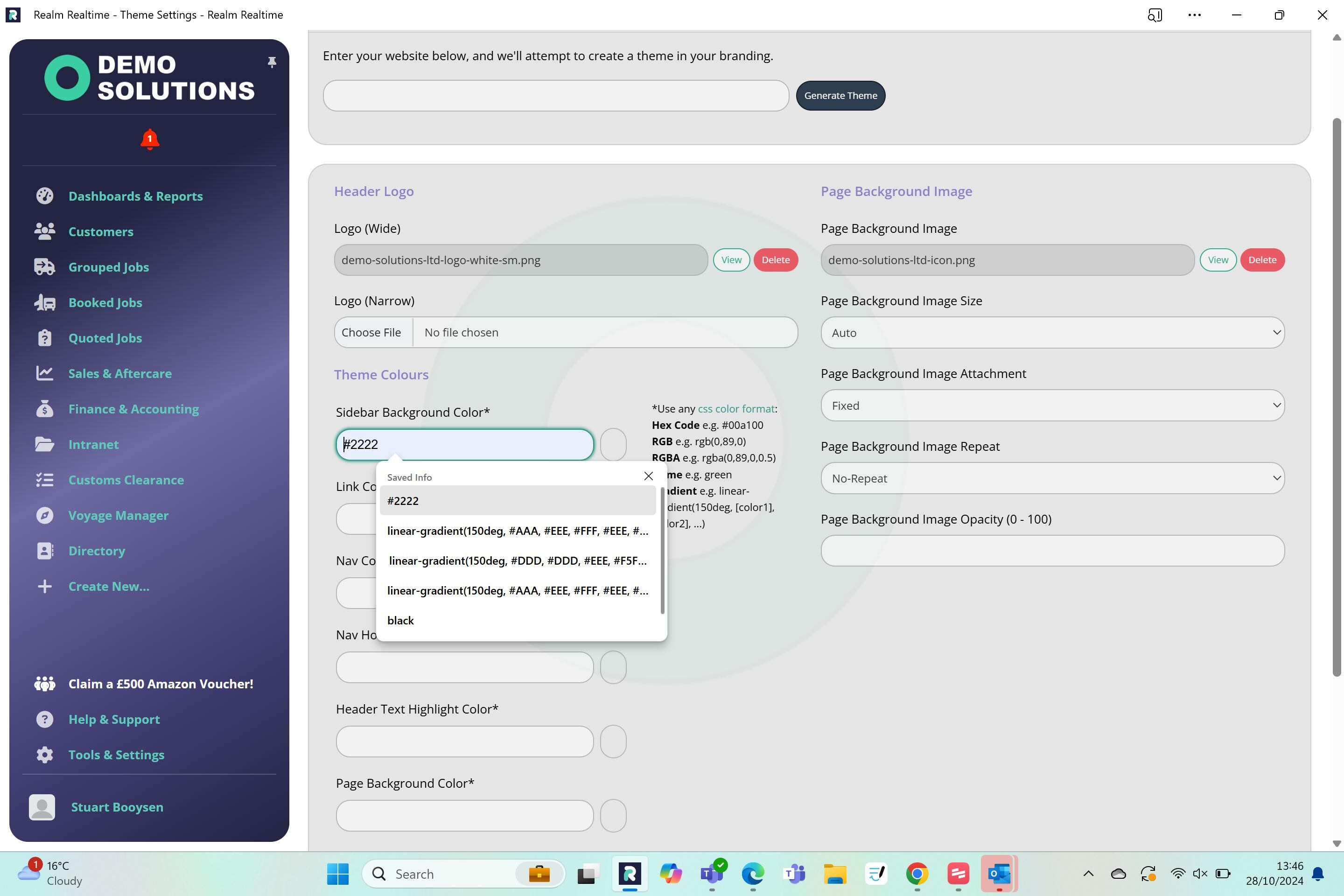
Task: Open Page Background Image Attachment dropdown
Action: 1052,406
